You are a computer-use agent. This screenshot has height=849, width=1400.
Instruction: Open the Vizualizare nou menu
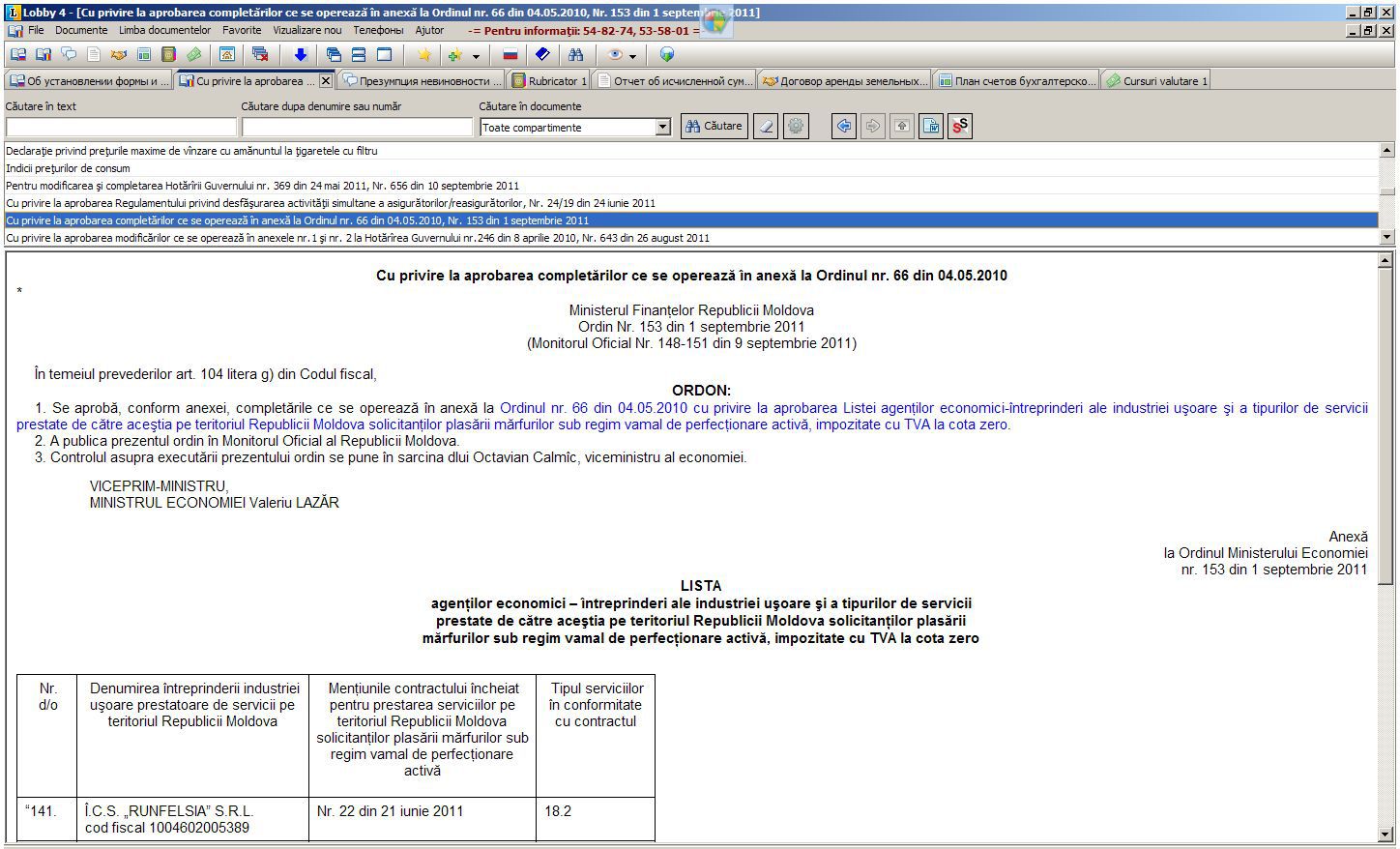coord(306,30)
